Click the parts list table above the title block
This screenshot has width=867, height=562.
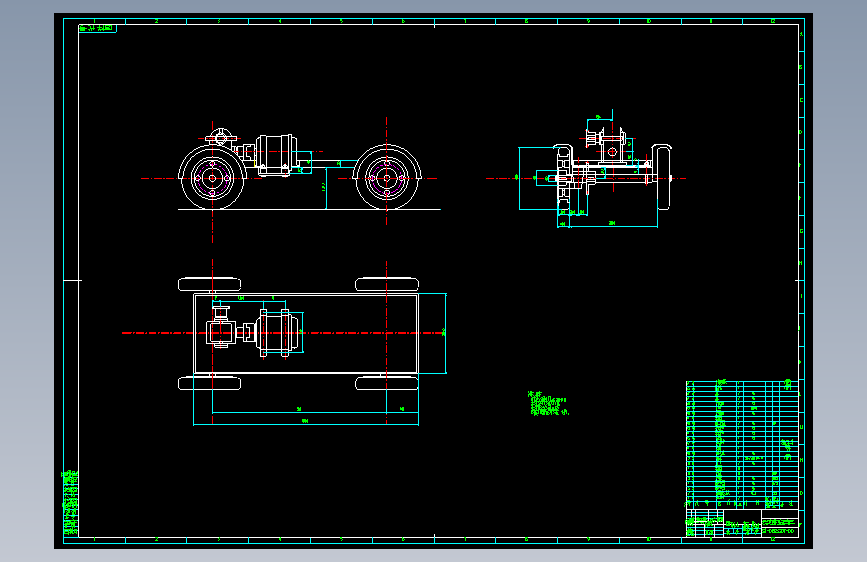coord(742,444)
